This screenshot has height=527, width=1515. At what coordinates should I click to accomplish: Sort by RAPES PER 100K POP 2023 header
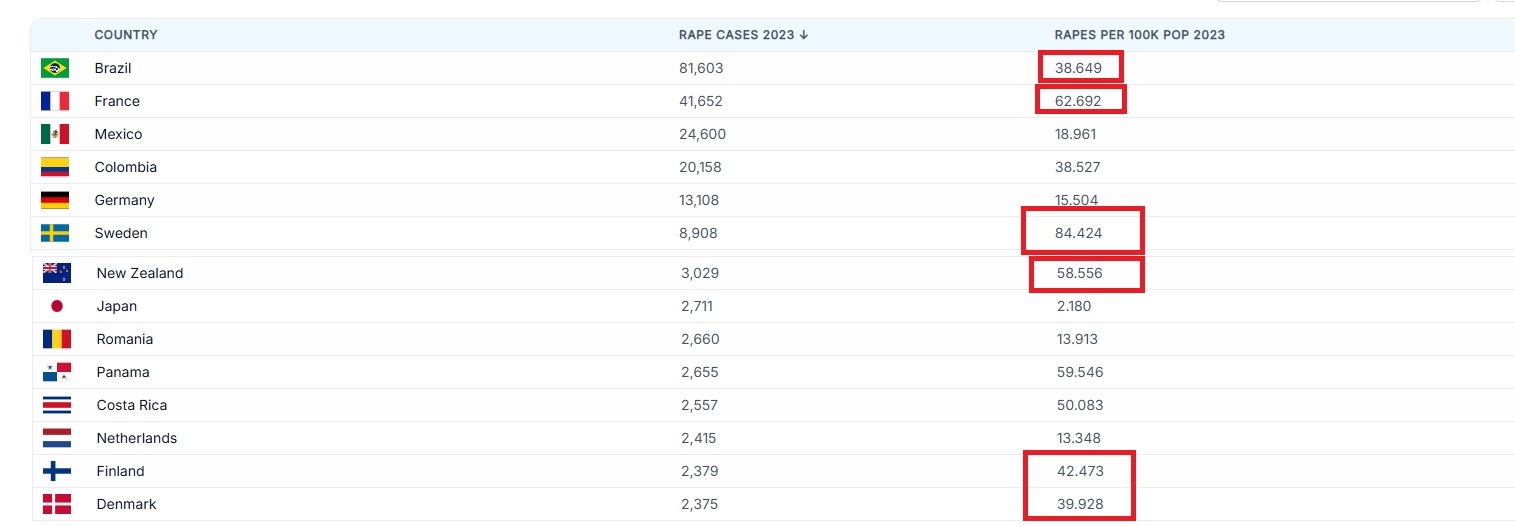pyautogui.click(x=1140, y=35)
